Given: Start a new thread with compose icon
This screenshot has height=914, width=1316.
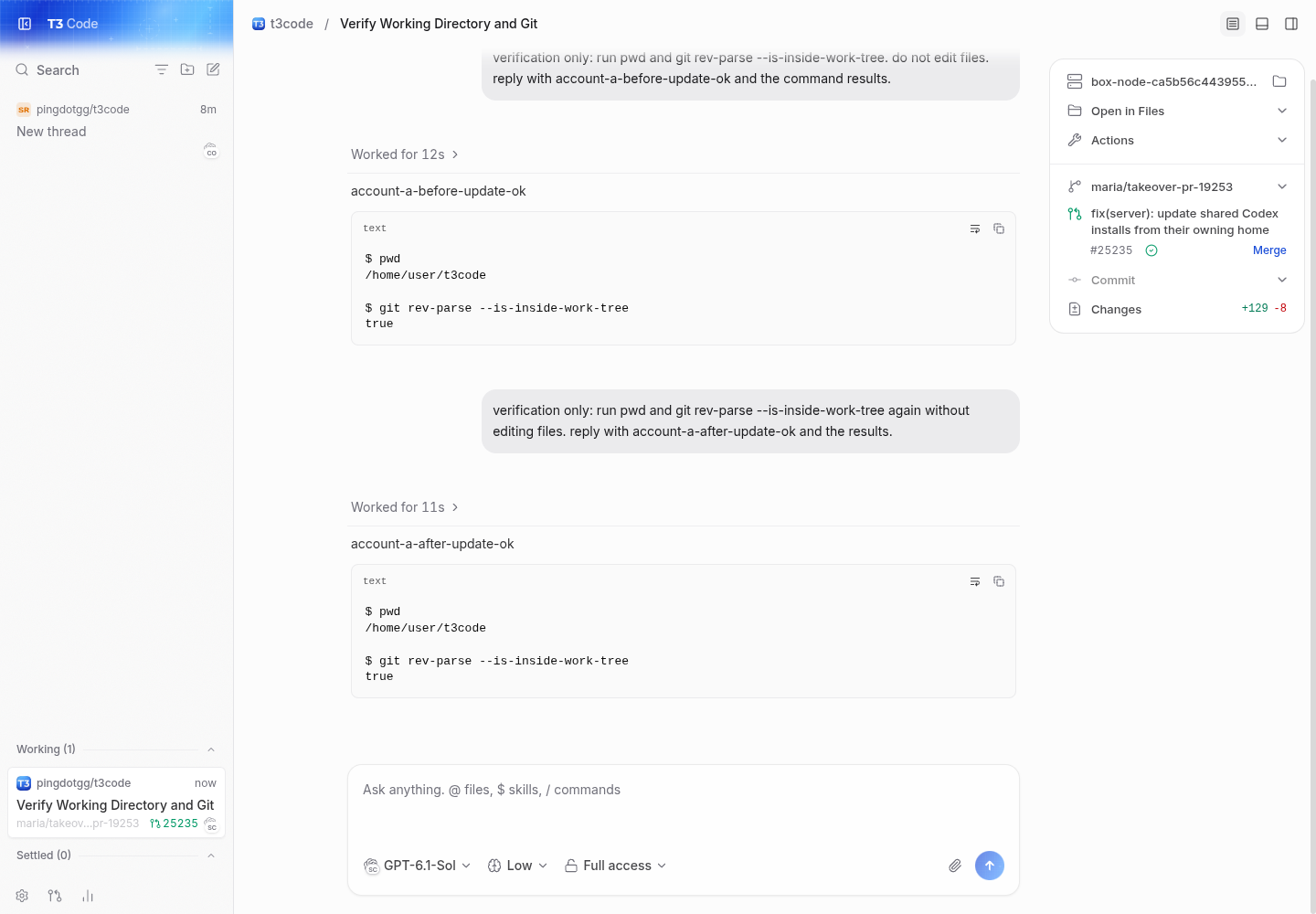Looking at the screenshot, I should (213, 69).
